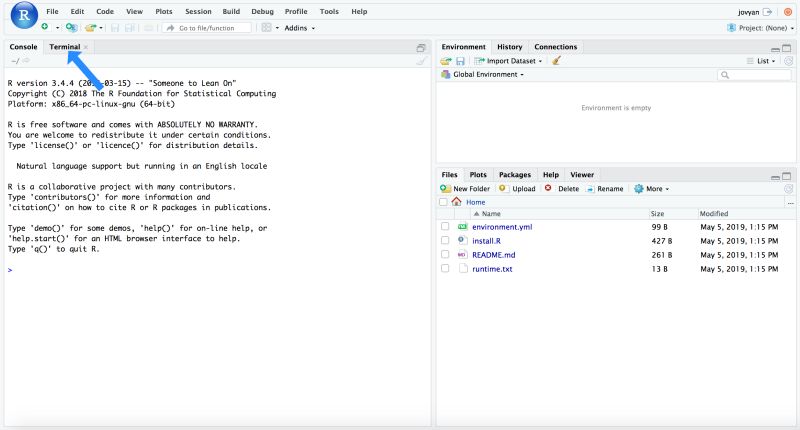Open the Project: (None) dropdown
This screenshot has height=430, width=800.
[760, 28]
